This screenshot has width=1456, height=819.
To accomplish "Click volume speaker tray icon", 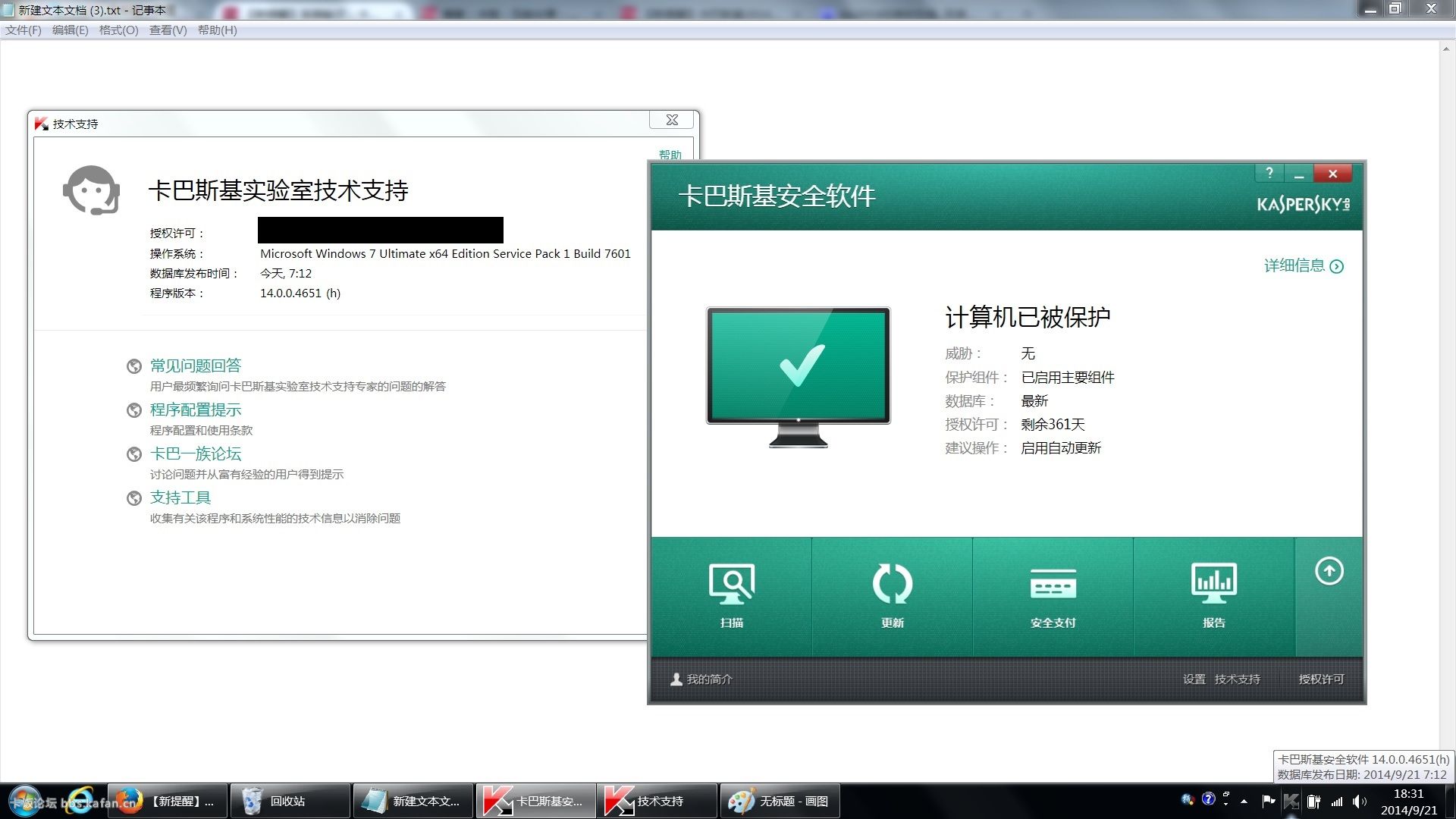I will point(1359,801).
